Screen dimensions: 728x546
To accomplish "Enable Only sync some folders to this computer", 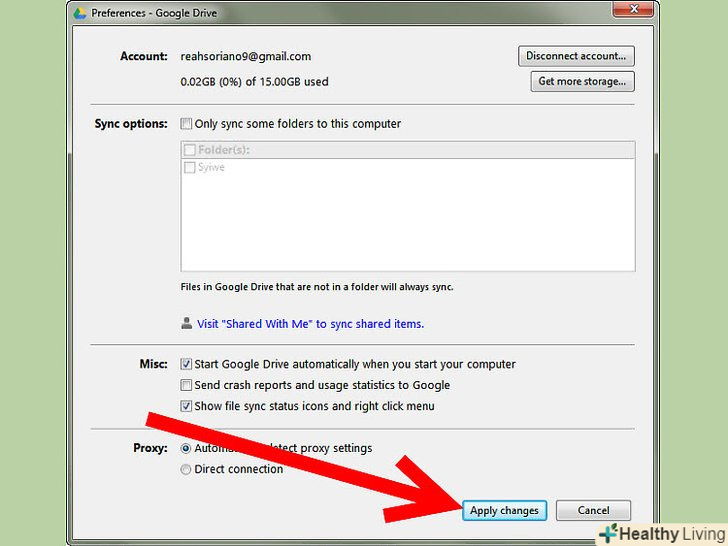I will (186, 124).
